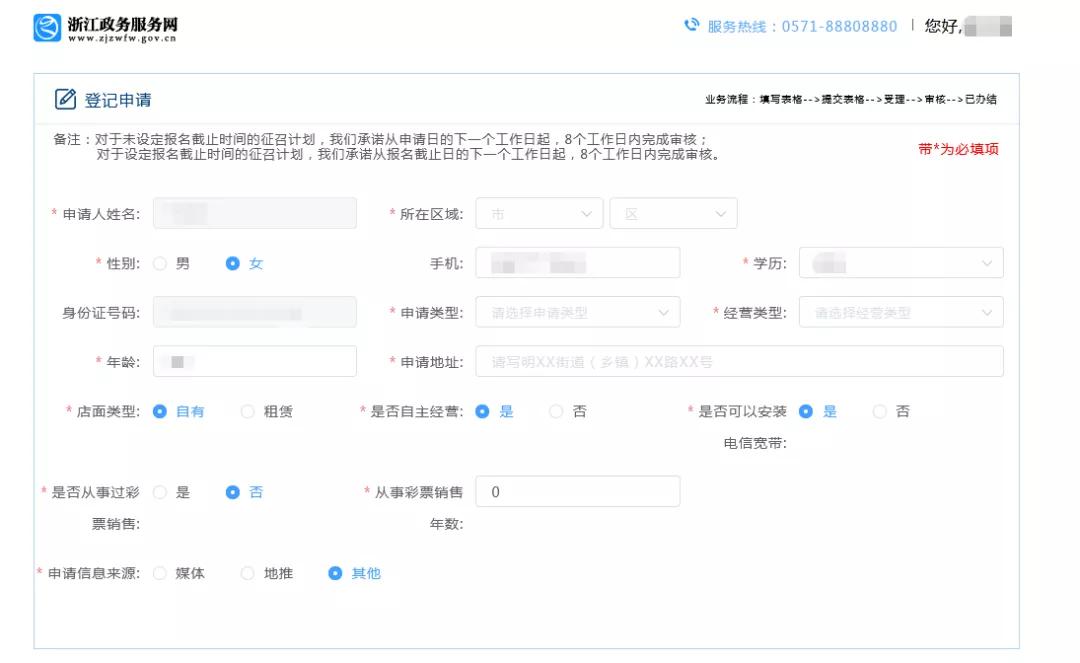Click the 浙江政务服务网 logo icon
The image size is (1080, 663).
tap(45, 25)
